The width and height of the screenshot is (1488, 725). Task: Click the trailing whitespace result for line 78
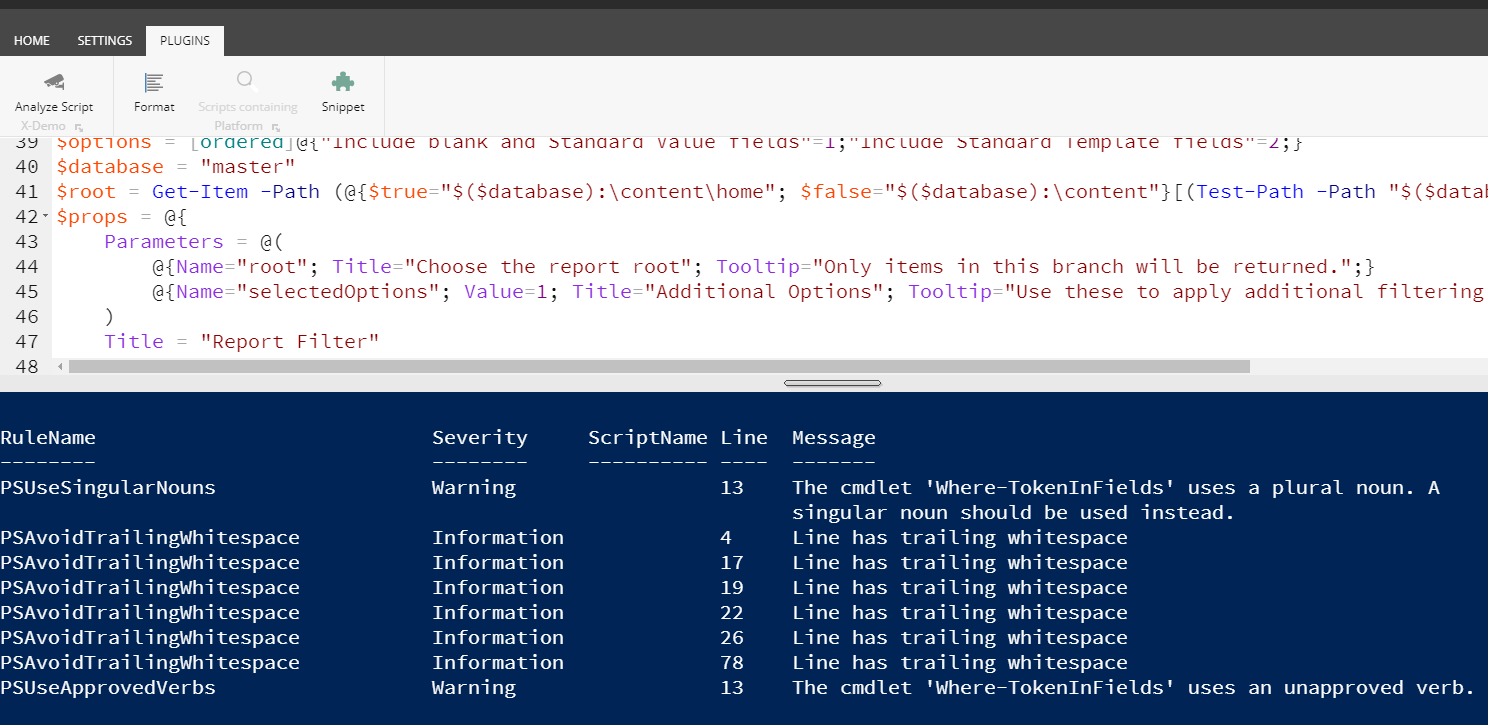(x=959, y=663)
